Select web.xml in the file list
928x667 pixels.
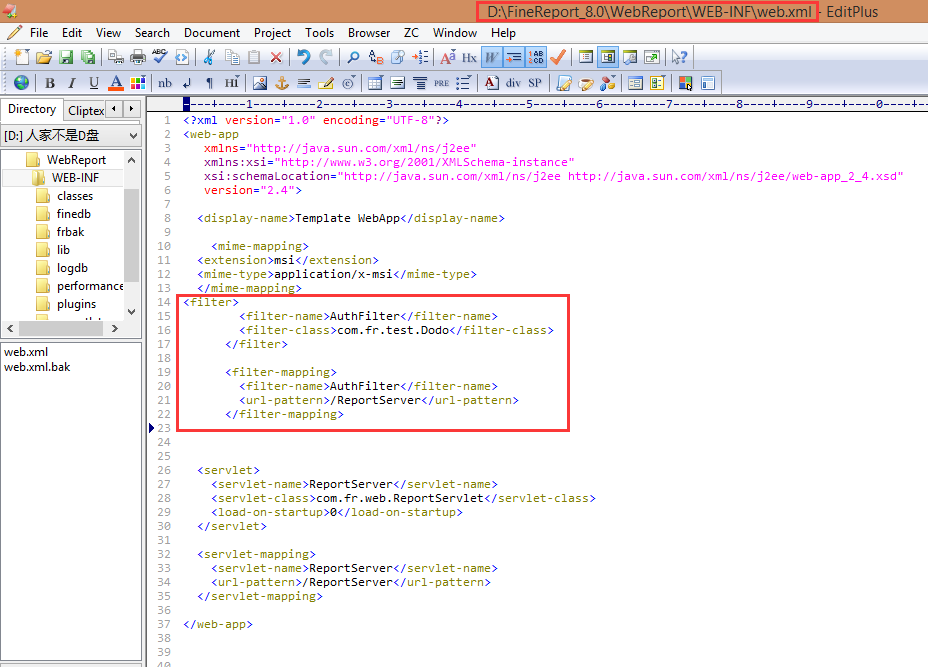tap(26, 352)
